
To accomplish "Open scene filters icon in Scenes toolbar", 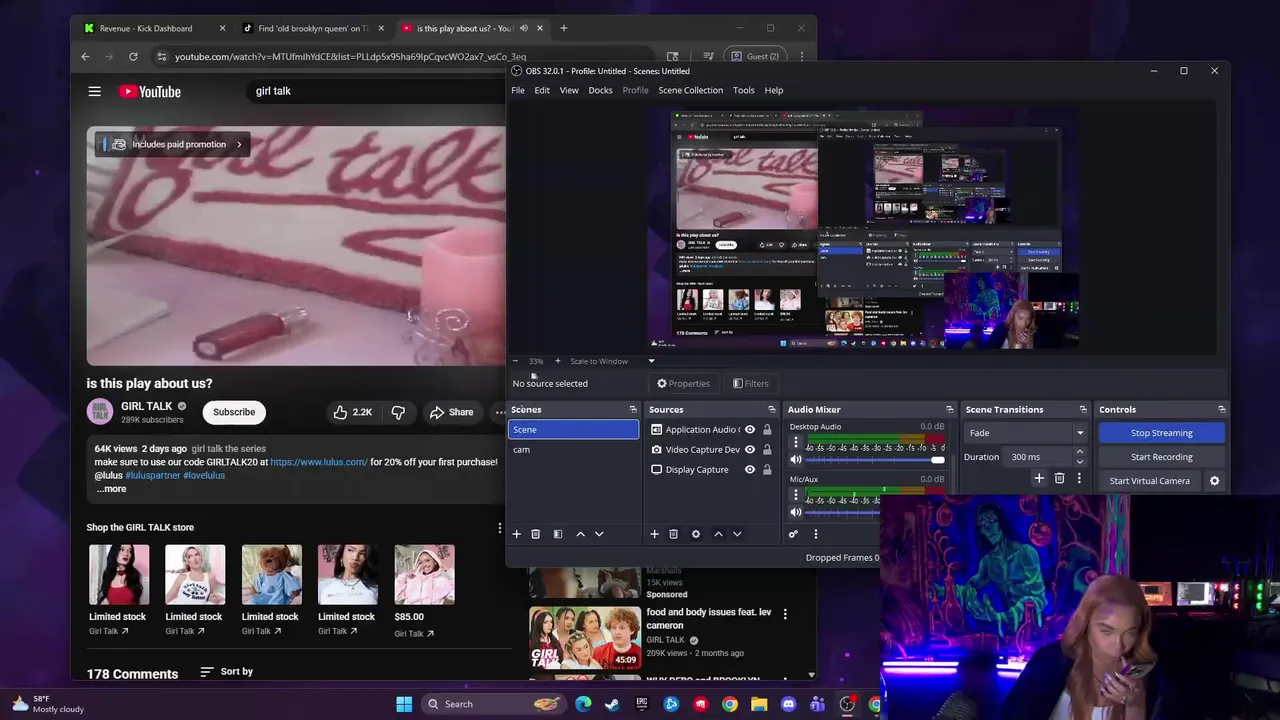I will (x=558, y=534).
